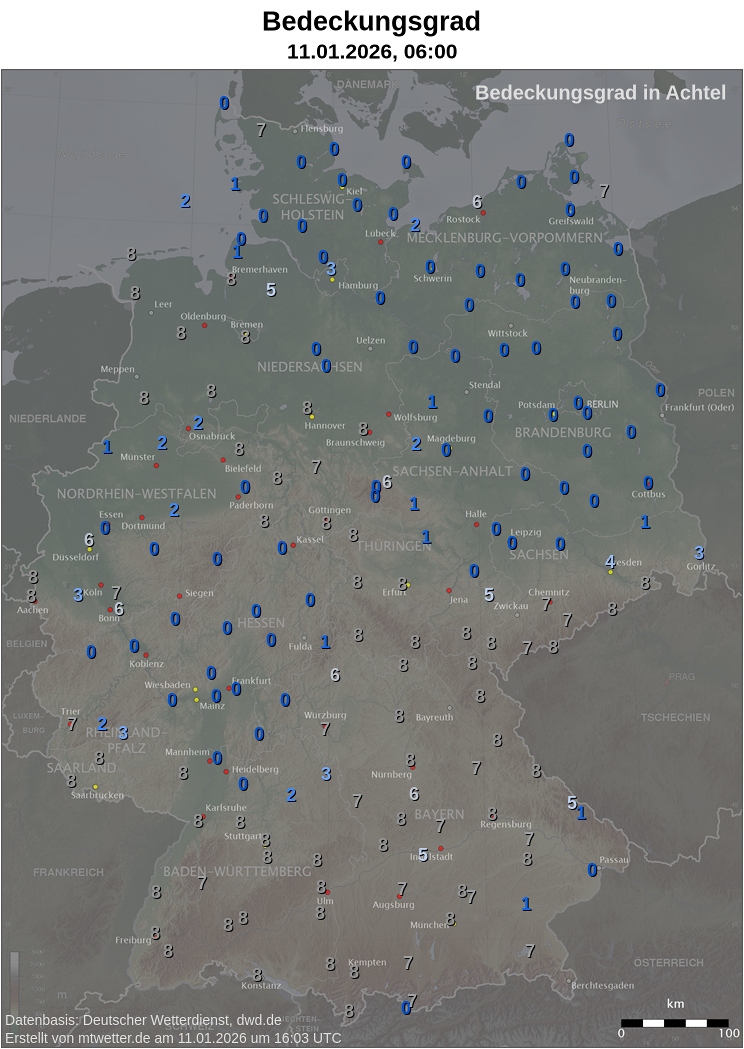Select the Hamburg city marker

tap(333, 280)
